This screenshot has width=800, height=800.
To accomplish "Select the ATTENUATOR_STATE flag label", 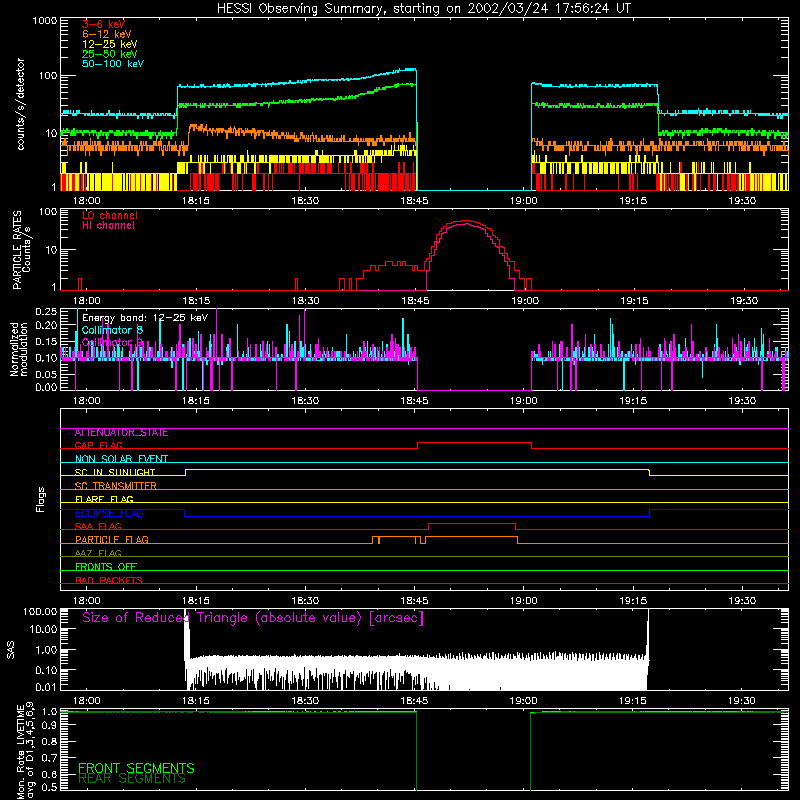I will 121,433.
